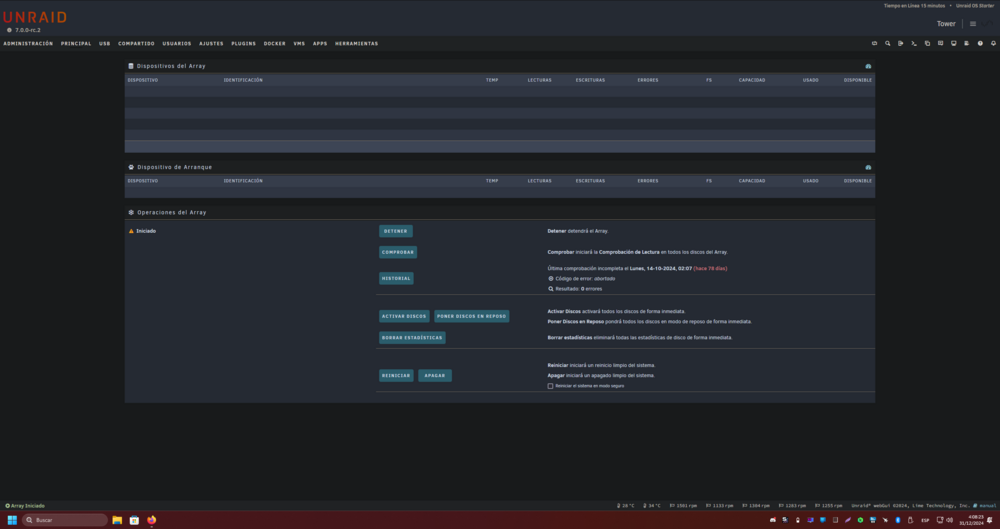Open the web terminal icon

click(x=914, y=43)
